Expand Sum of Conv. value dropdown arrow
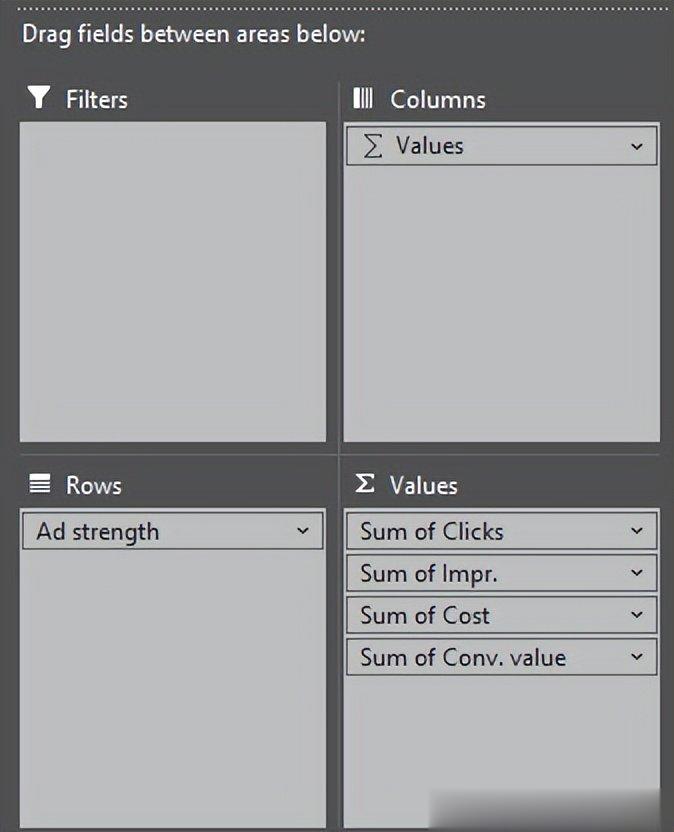 pyautogui.click(x=637, y=658)
